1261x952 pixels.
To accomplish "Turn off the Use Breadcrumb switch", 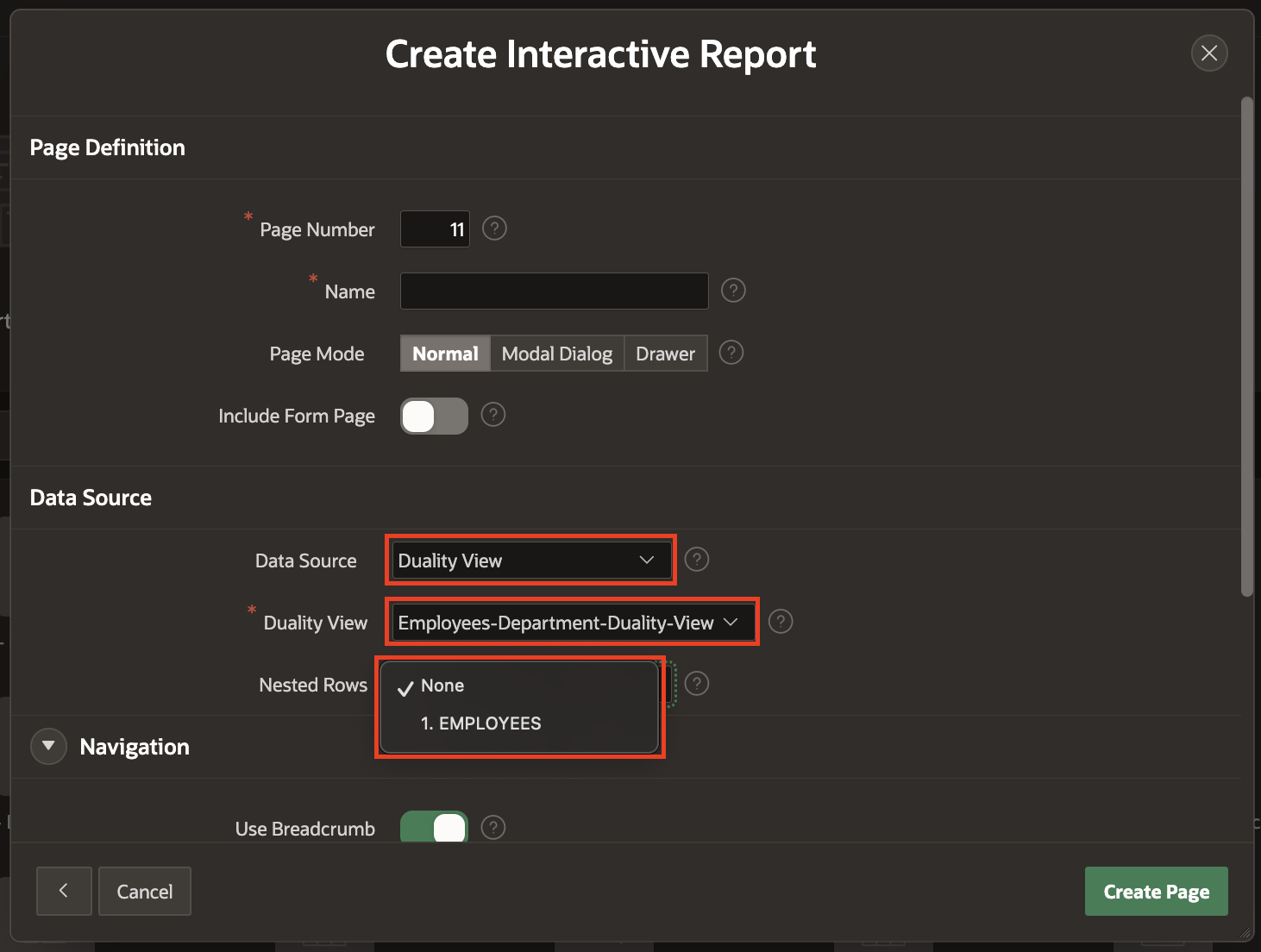I will (434, 828).
